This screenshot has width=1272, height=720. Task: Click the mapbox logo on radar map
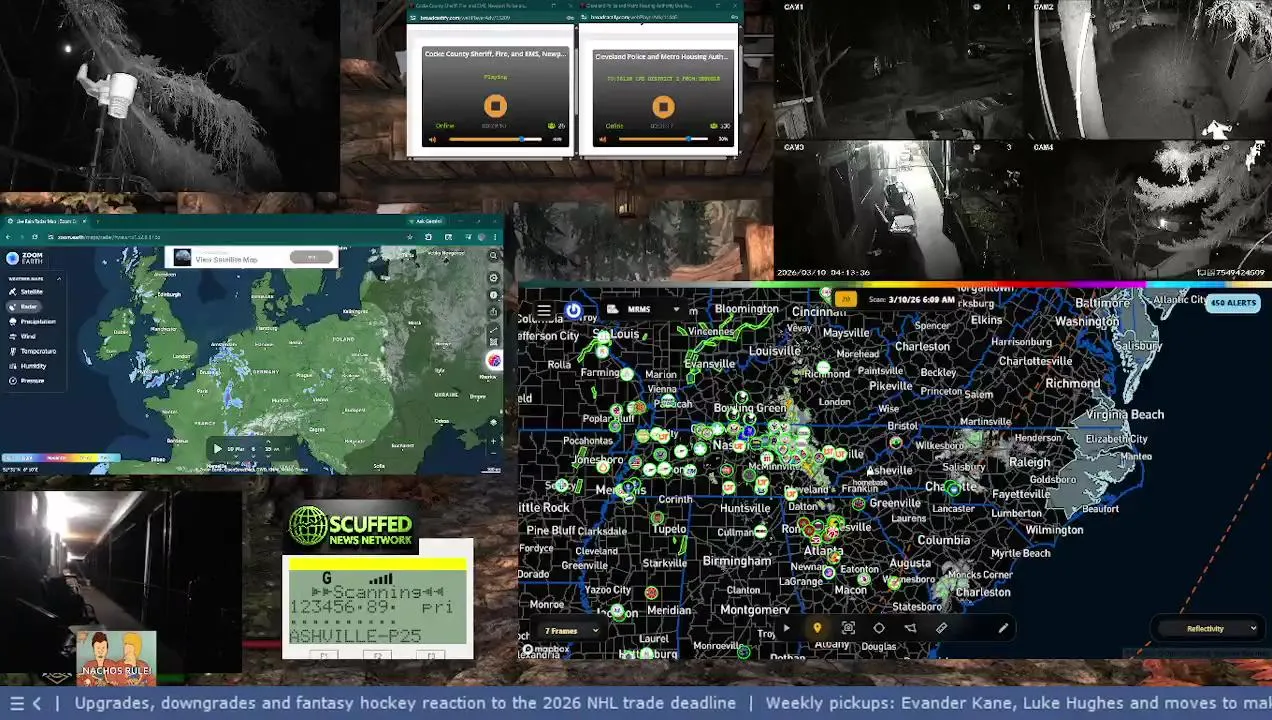[x=546, y=650]
